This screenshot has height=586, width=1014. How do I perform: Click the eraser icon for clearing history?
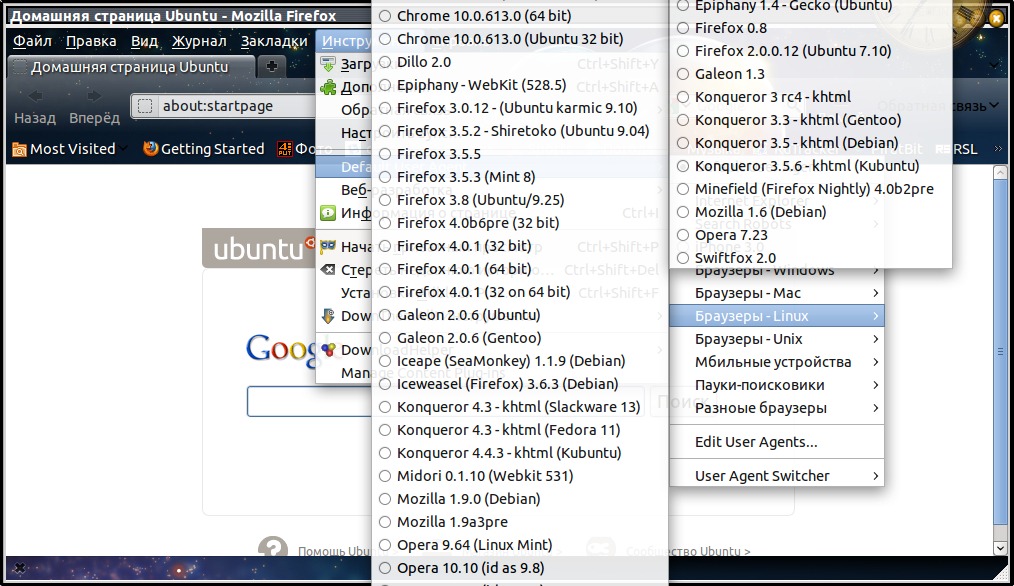coord(329,270)
